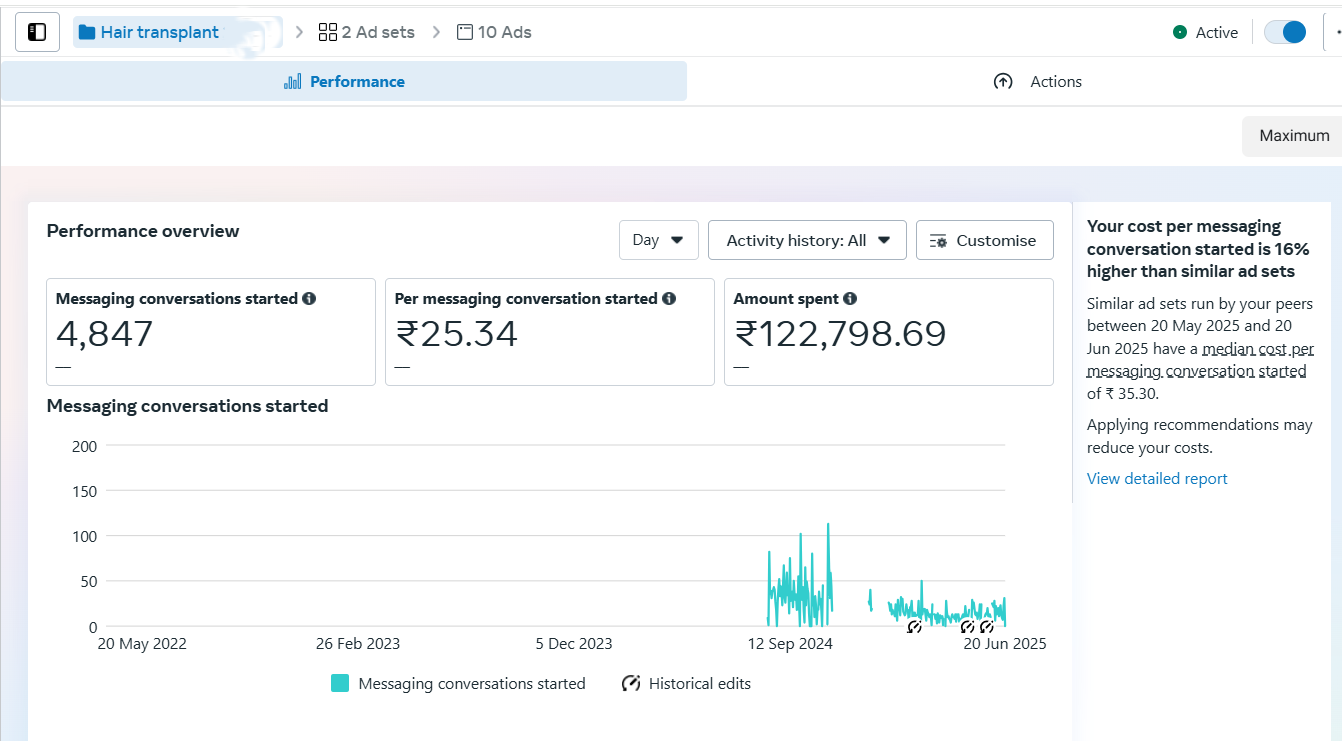Click the Customise button
Screen dimensions: 1342x741
(x=984, y=240)
